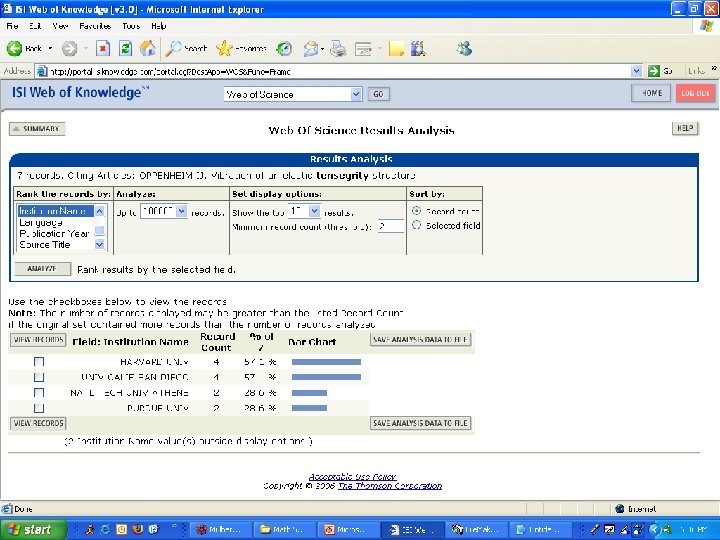
Task: Click the green Go arrow icon
Action: (653, 71)
